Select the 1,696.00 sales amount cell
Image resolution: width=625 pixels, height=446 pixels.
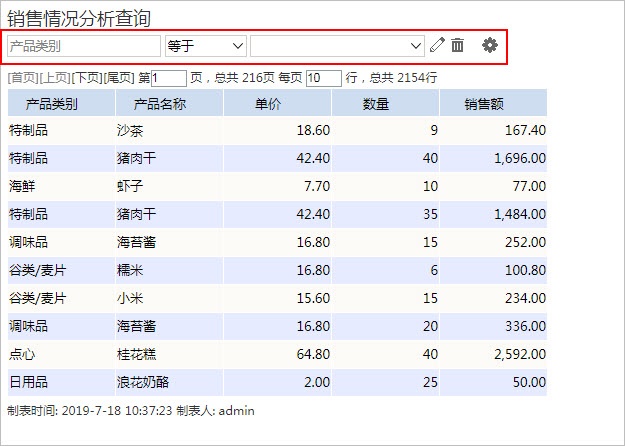(x=493, y=159)
